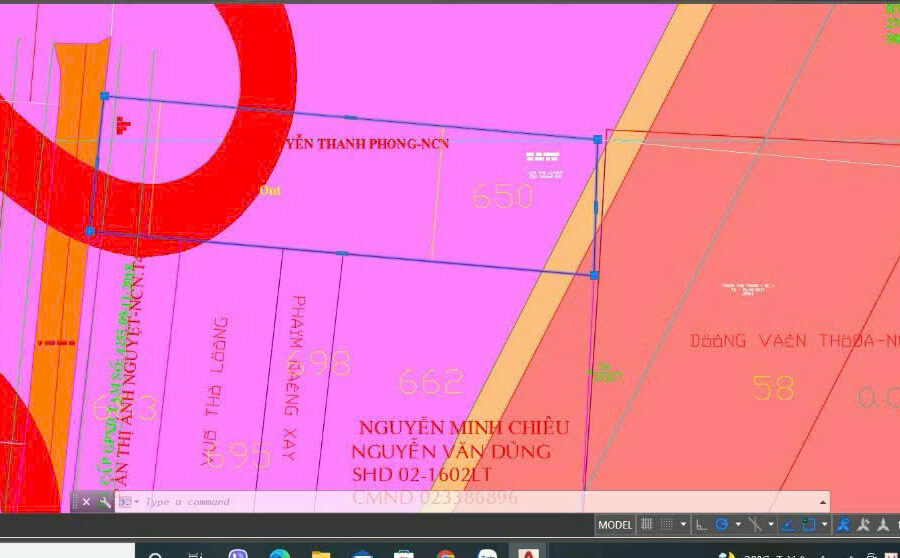Click the polar tracking icon
Image resolution: width=900 pixels, height=558 pixels.
click(721, 525)
